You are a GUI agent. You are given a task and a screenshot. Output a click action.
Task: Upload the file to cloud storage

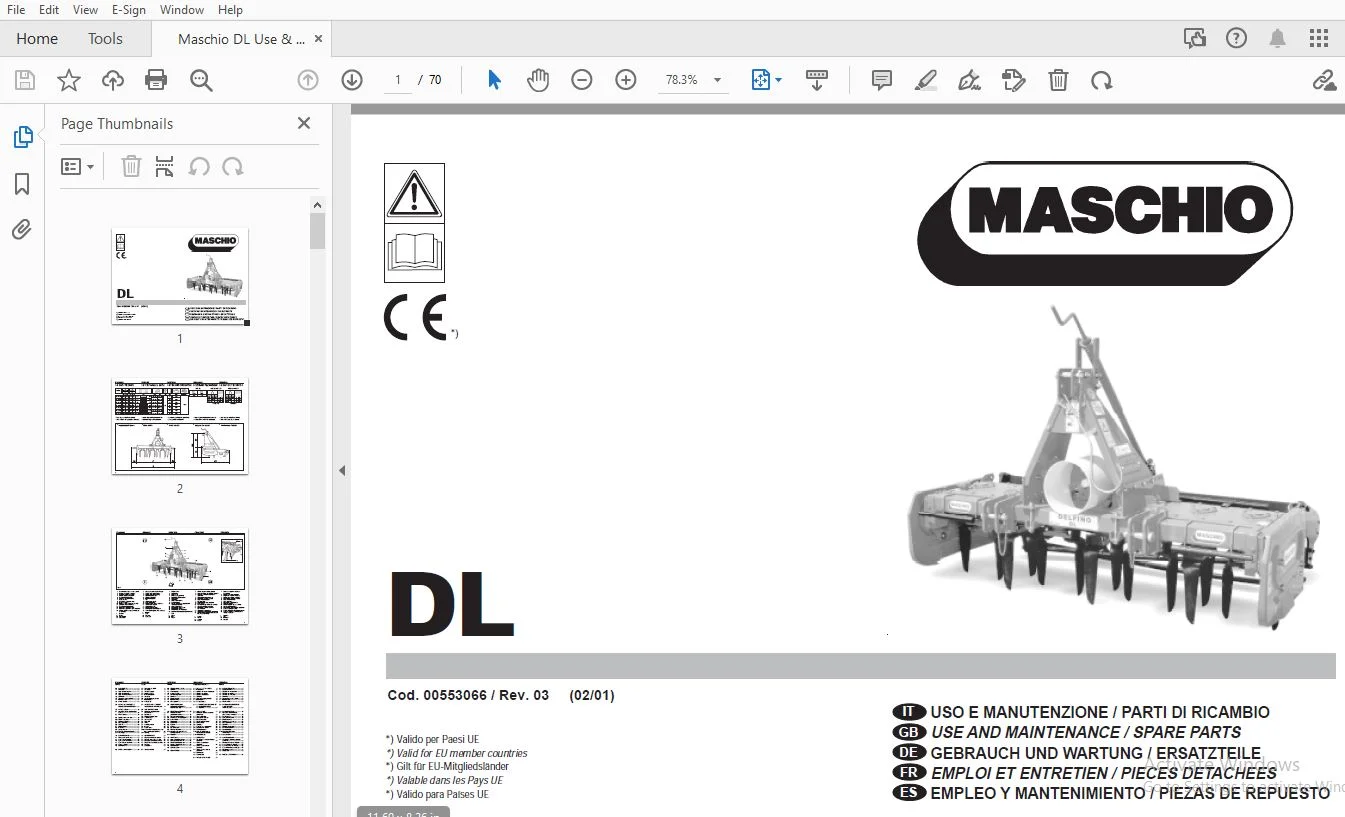click(x=113, y=81)
